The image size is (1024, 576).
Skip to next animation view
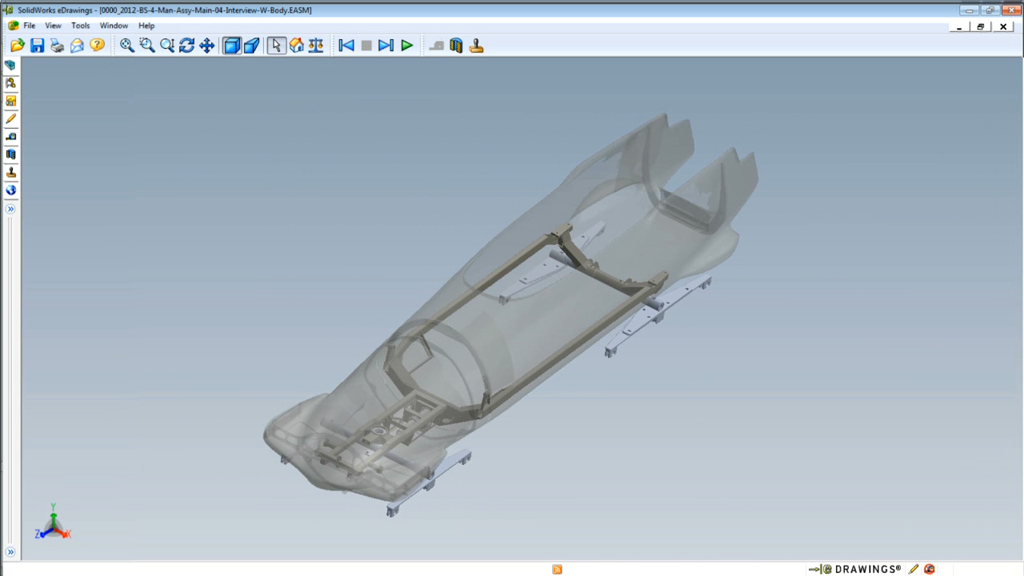click(386, 45)
